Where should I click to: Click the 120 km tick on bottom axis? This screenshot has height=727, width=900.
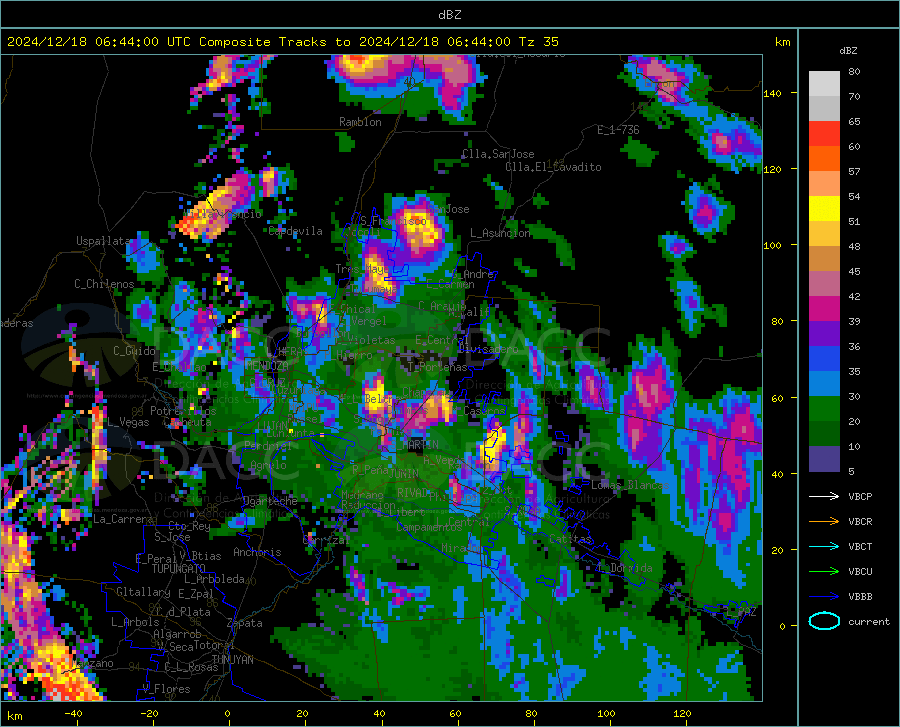[682, 714]
